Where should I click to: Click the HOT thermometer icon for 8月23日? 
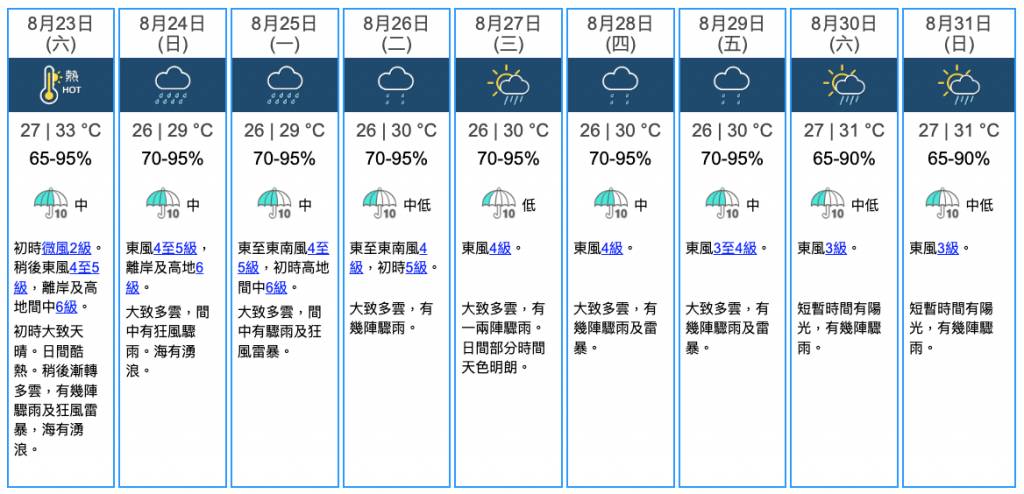click(59, 85)
